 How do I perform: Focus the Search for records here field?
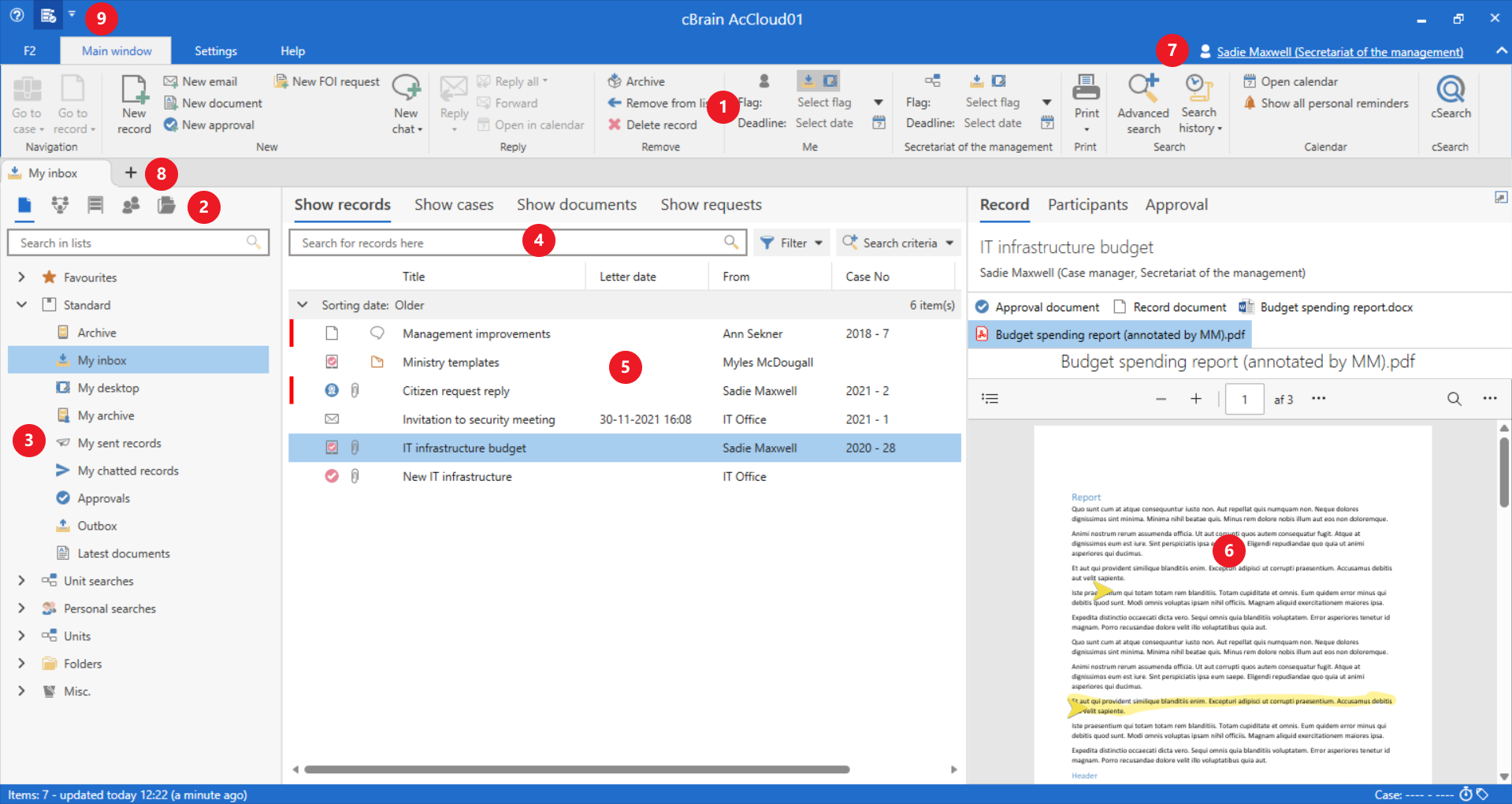tap(518, 243)
